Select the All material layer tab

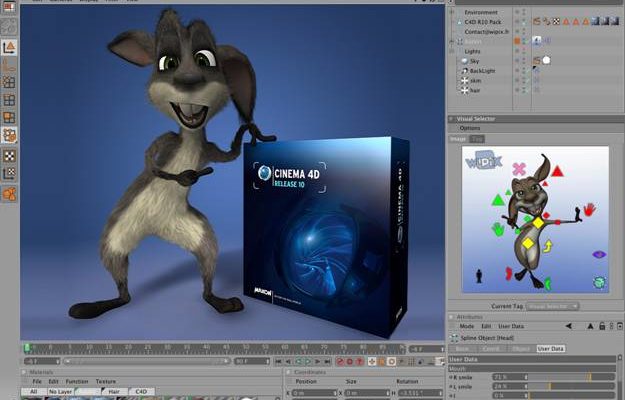[x=33, y=391]
